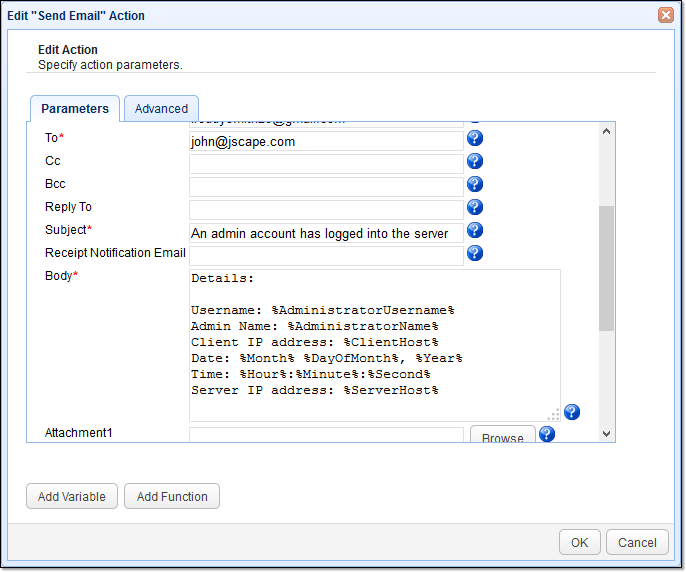Click the scroll up arrow in parameters panel
The height and width of the screenshot is (572, 686).
pyautogui.click(x=606, y=131)
